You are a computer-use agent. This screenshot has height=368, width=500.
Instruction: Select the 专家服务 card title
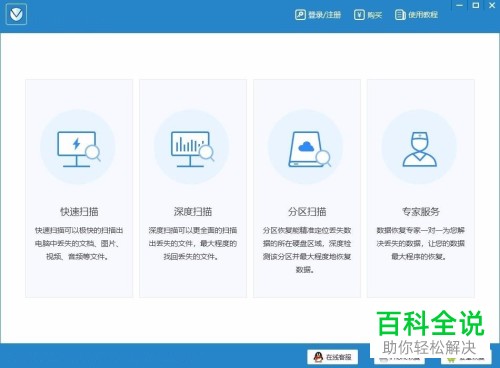(x=421, y=211)
